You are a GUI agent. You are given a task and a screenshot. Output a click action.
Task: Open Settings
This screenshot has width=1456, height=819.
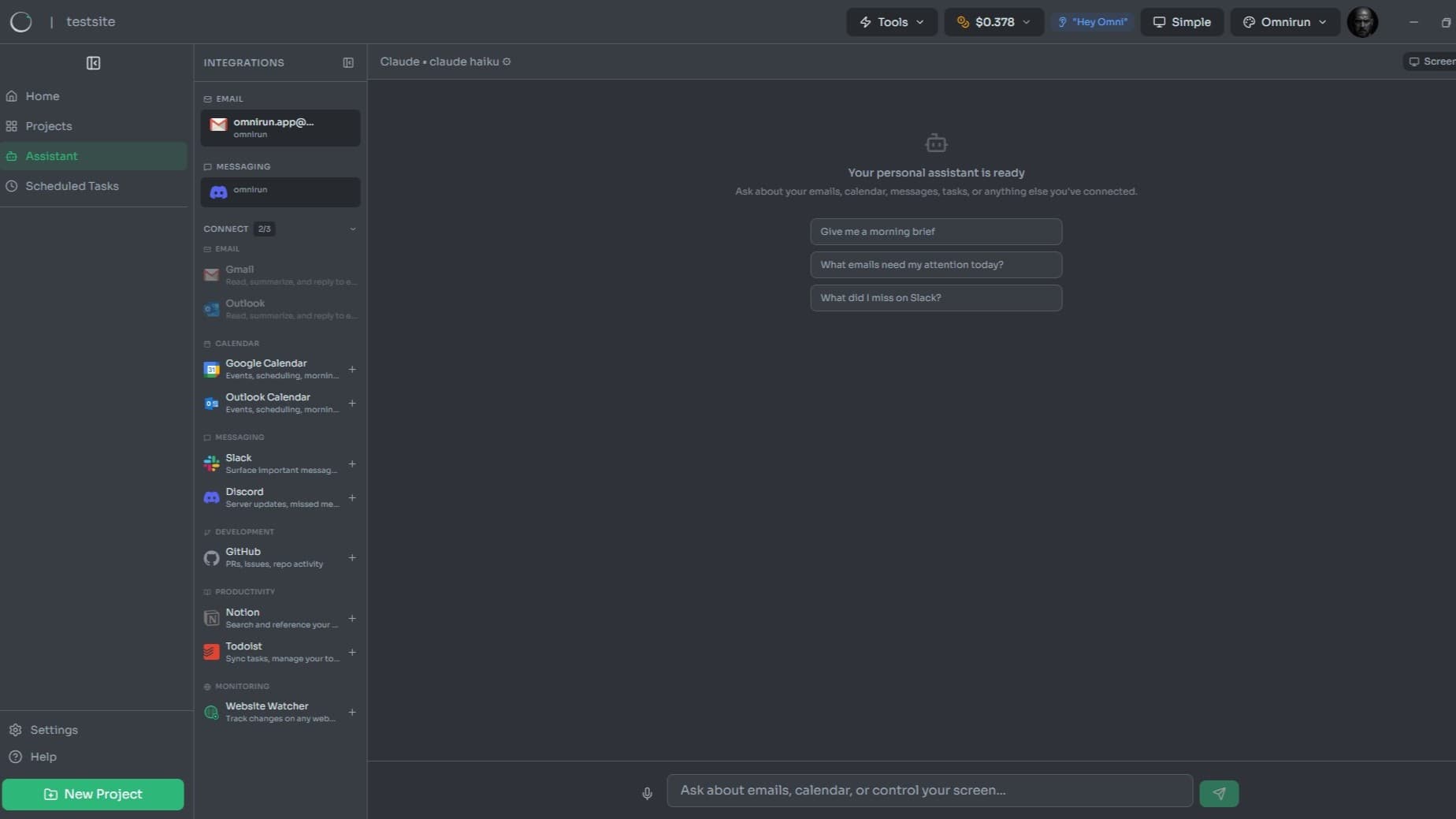(54, 730)
